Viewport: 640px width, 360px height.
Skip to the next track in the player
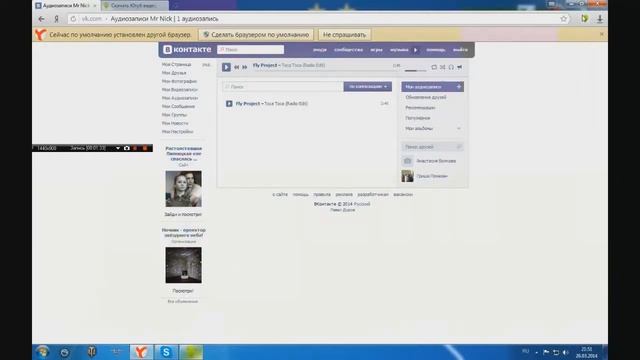click(244, 67)
